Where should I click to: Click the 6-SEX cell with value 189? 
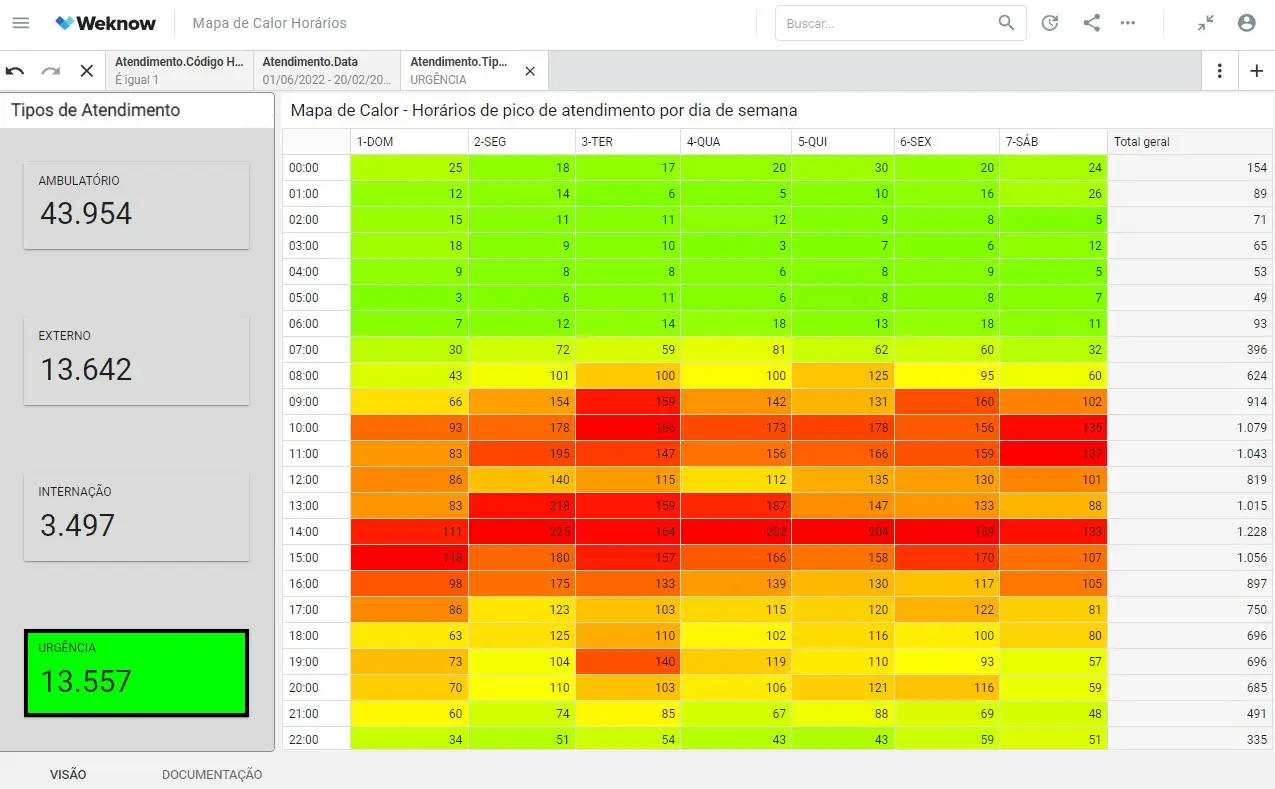click(x=947, y=532)
